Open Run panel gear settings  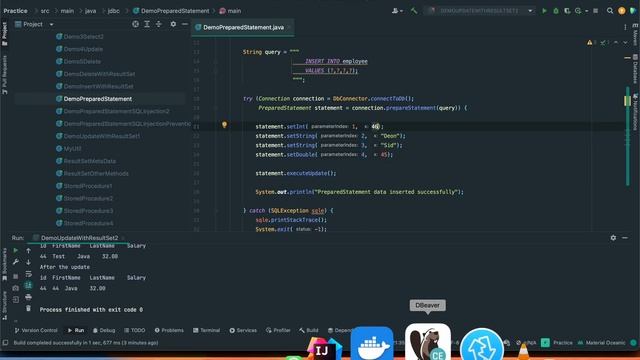(x=613, y=238)
